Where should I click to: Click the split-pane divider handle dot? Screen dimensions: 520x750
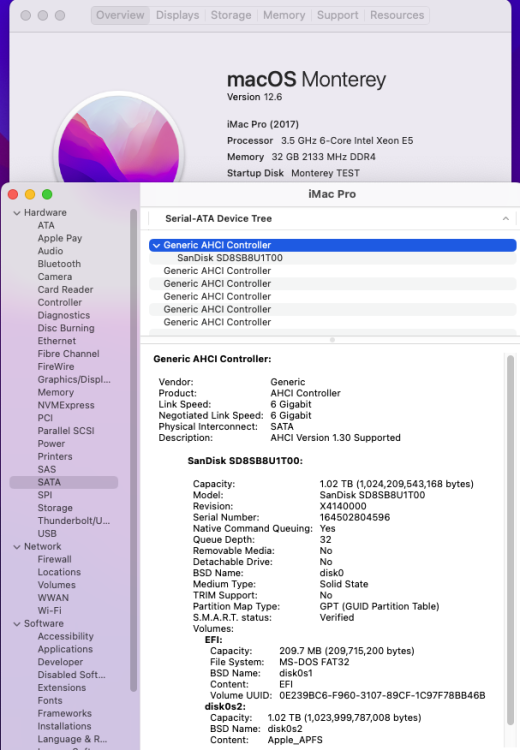tap(332, 340)
